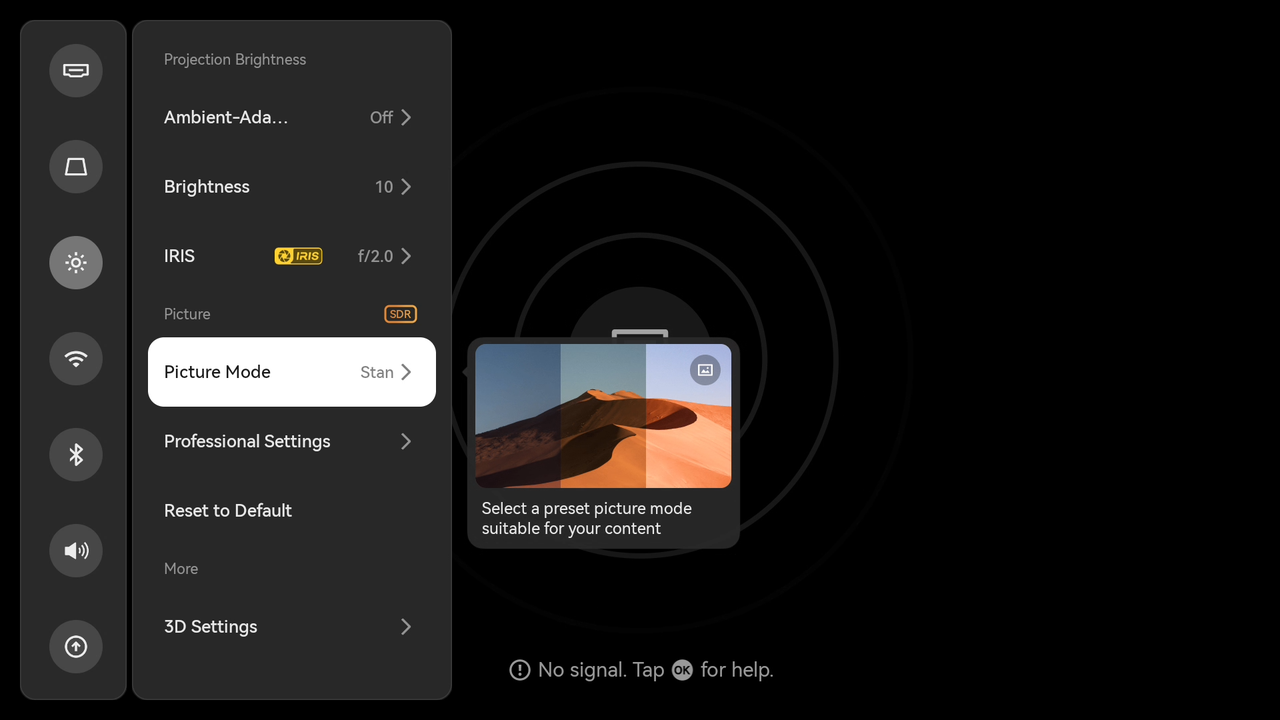Open Wi-Fi settings from sidebar
Screen dimensions: 1280x720
tap(76, 359)
